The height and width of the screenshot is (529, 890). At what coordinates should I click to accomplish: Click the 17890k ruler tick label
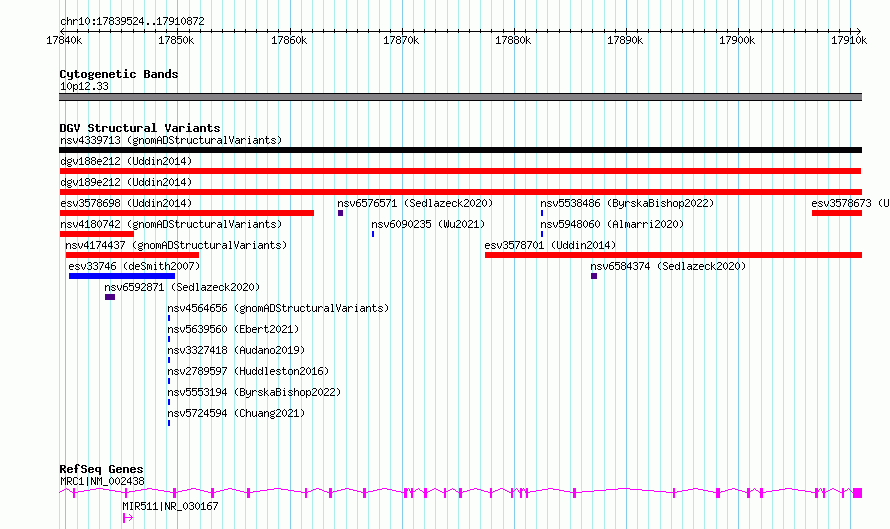pos(625,40)
